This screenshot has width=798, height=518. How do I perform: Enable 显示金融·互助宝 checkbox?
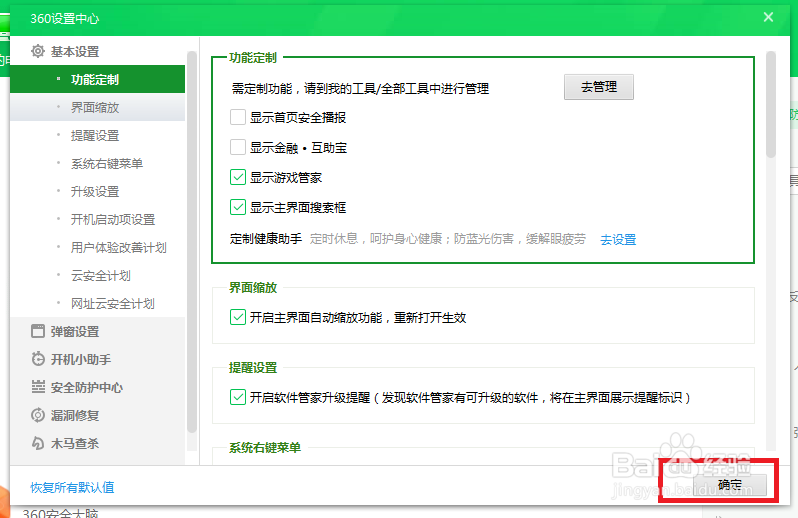(238, 147)
